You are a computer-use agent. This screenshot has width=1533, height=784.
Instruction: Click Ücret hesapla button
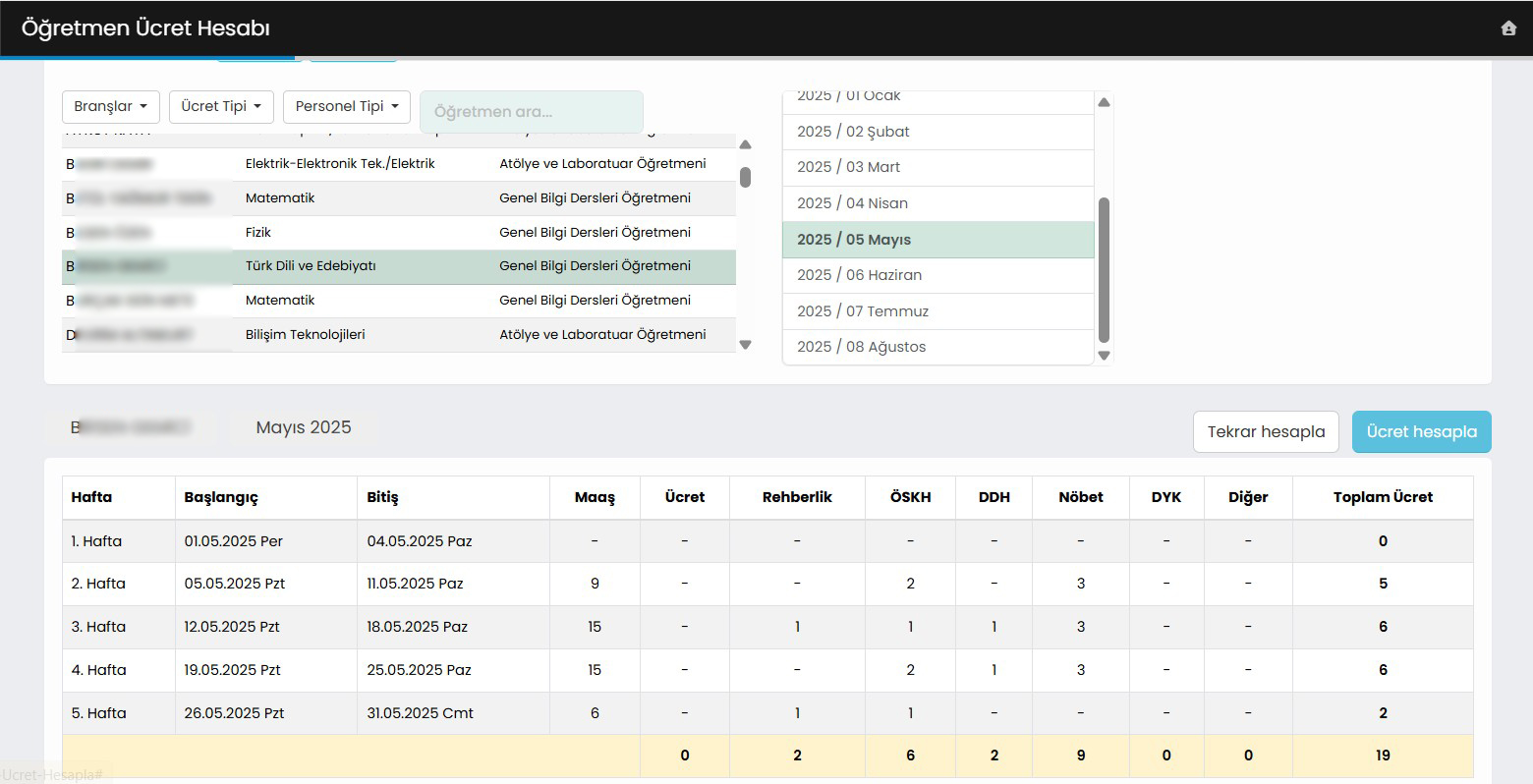click(1421, 431)
